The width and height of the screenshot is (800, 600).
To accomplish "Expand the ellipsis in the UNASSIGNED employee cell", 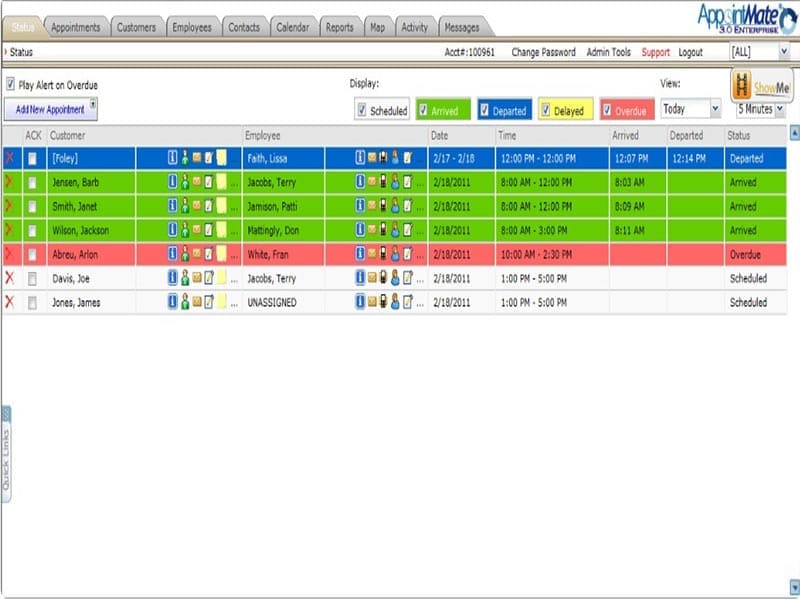I will (420, 304).
